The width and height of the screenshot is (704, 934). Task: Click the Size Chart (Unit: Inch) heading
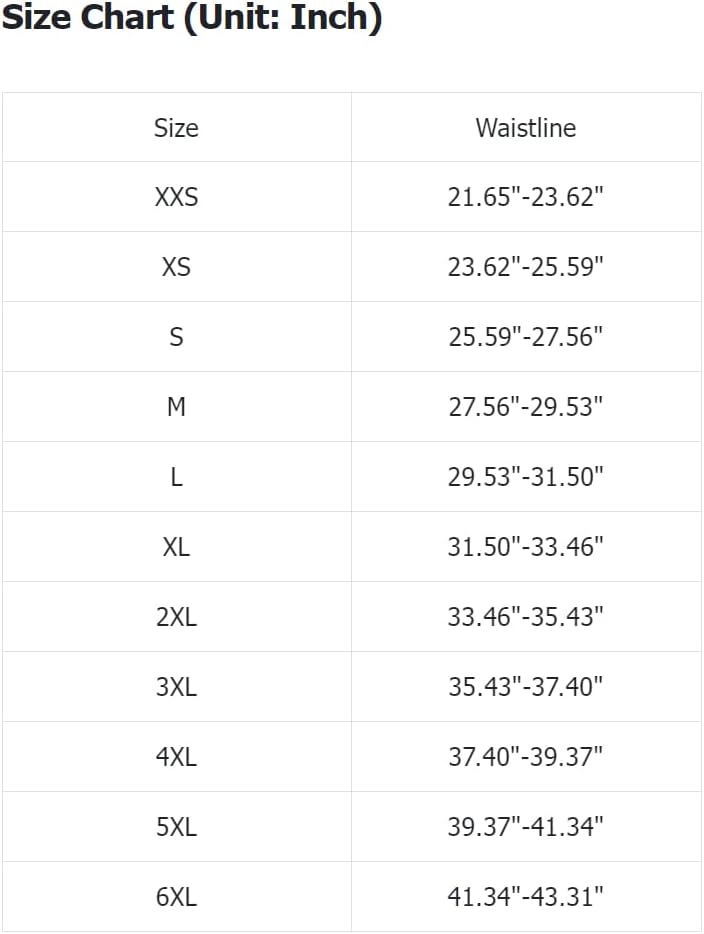(x=191, y=17)
